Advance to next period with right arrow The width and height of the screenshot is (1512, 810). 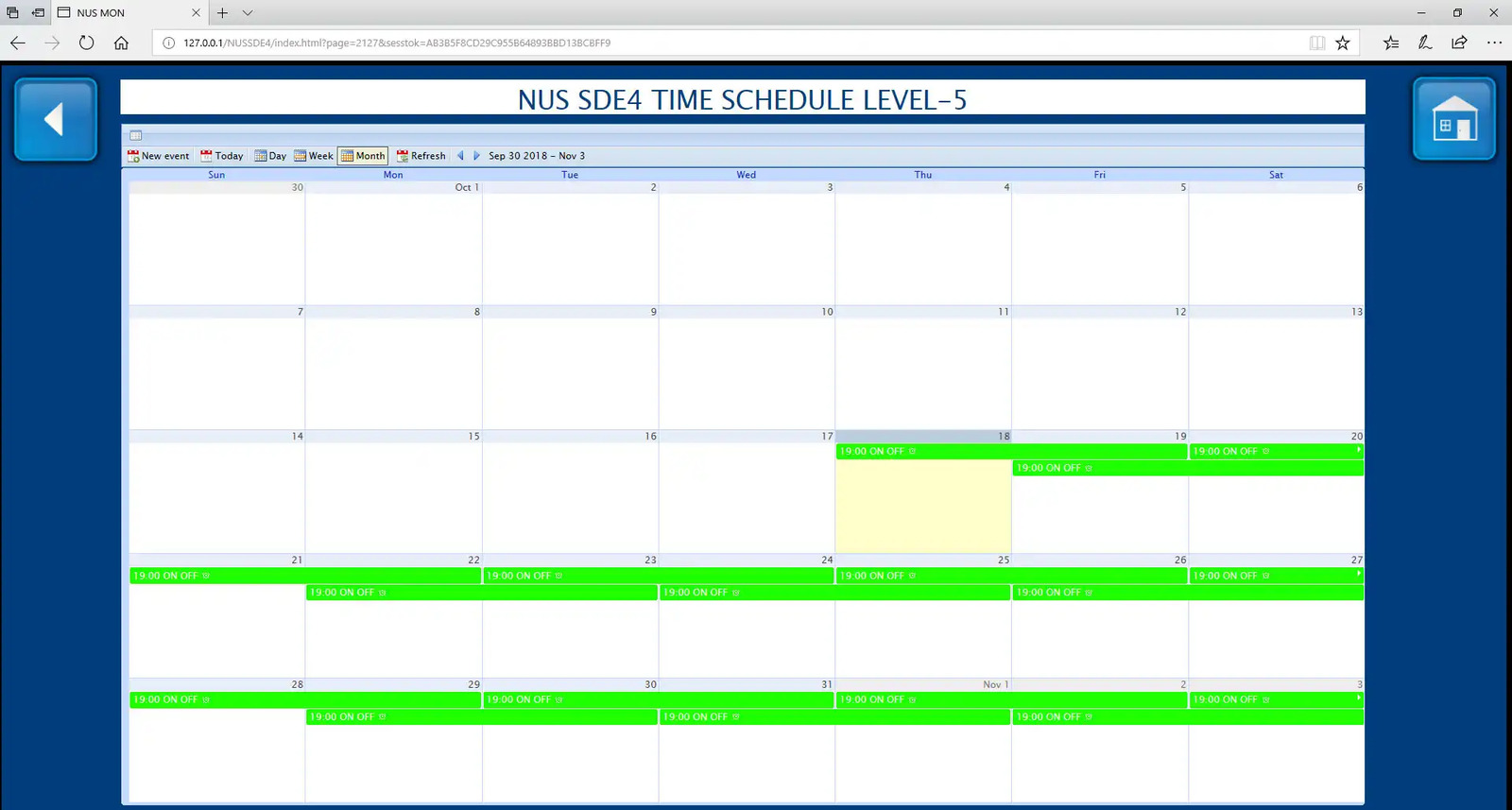tap(476, 156)
